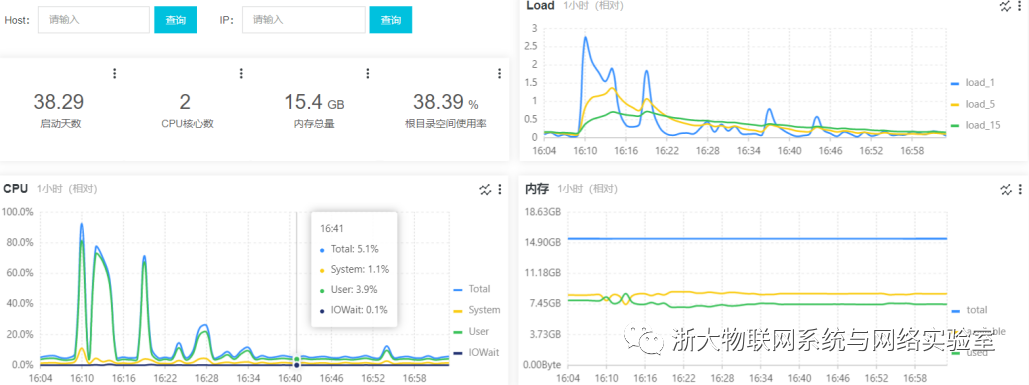The width and height of the screenshot is (1029, 385).
Task: Open the CPU panel more-options menu
Action: [x=500, y=190]
